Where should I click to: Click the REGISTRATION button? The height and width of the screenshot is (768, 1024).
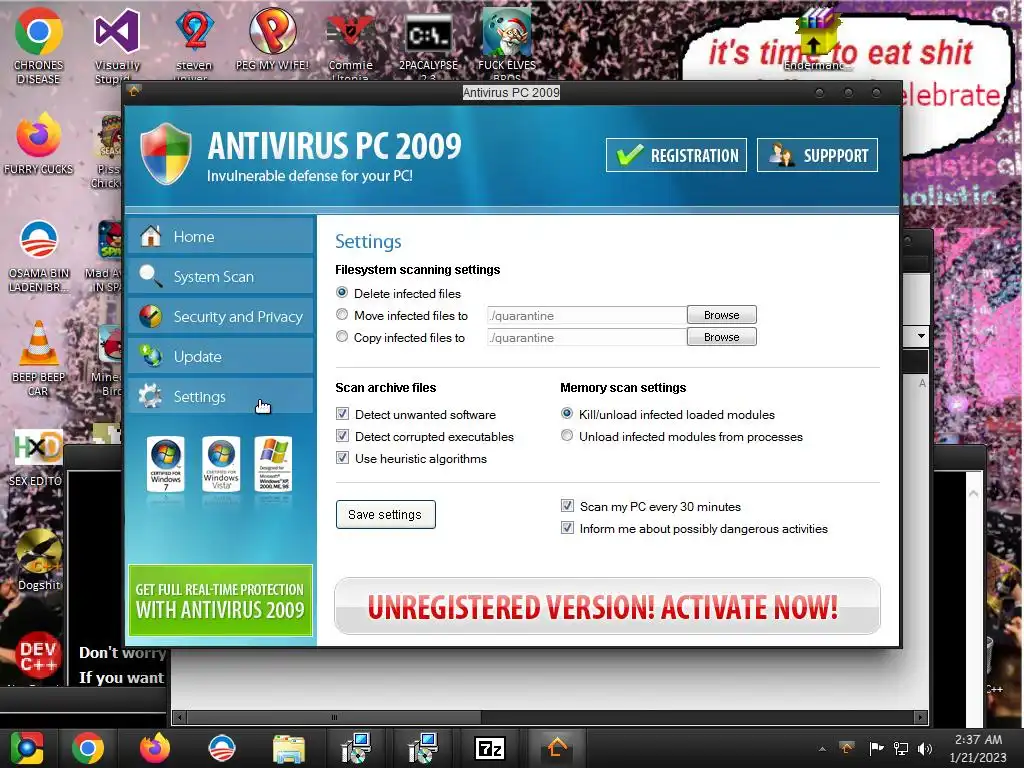tap(676, 155)
